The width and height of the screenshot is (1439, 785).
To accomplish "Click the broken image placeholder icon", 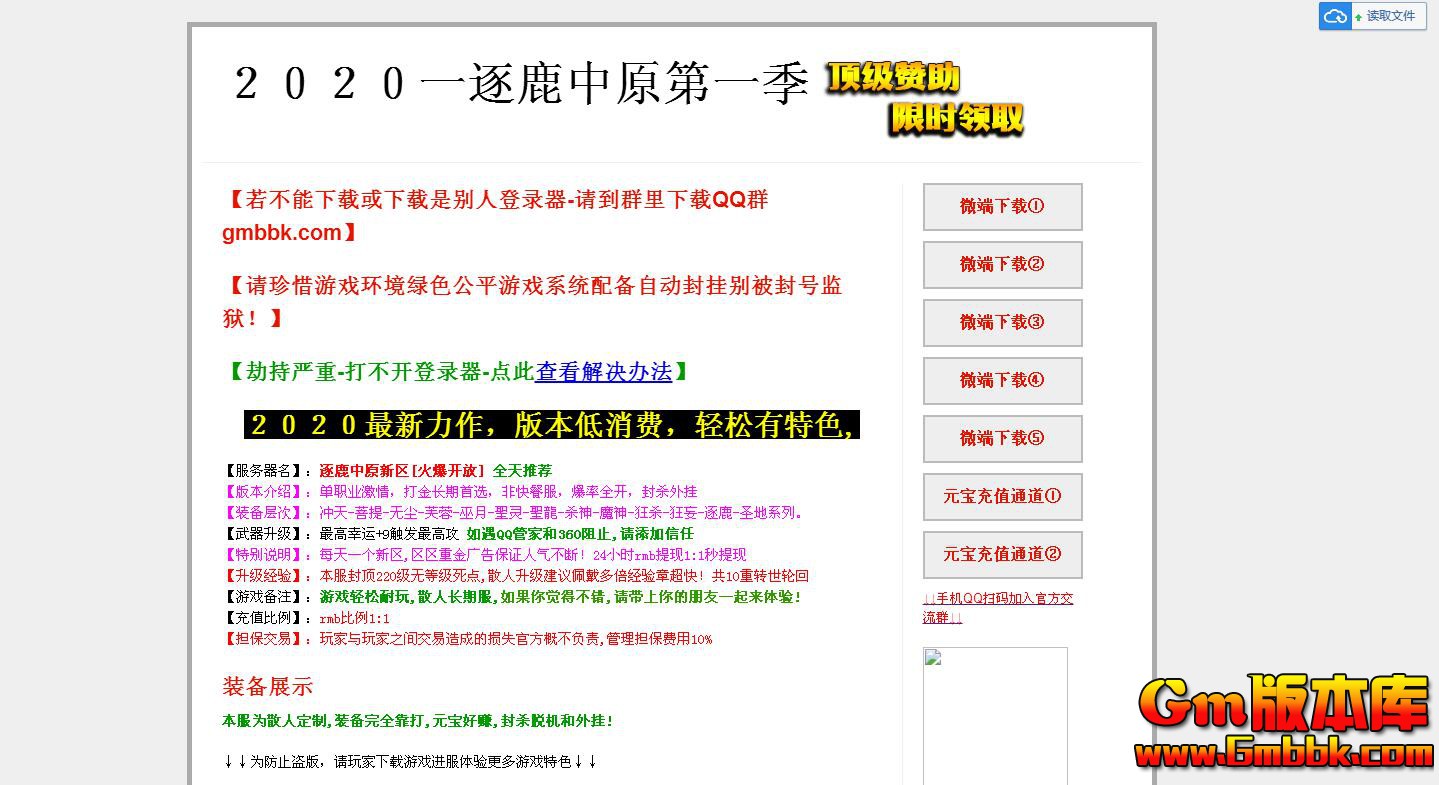I will [x=932, y=657].
